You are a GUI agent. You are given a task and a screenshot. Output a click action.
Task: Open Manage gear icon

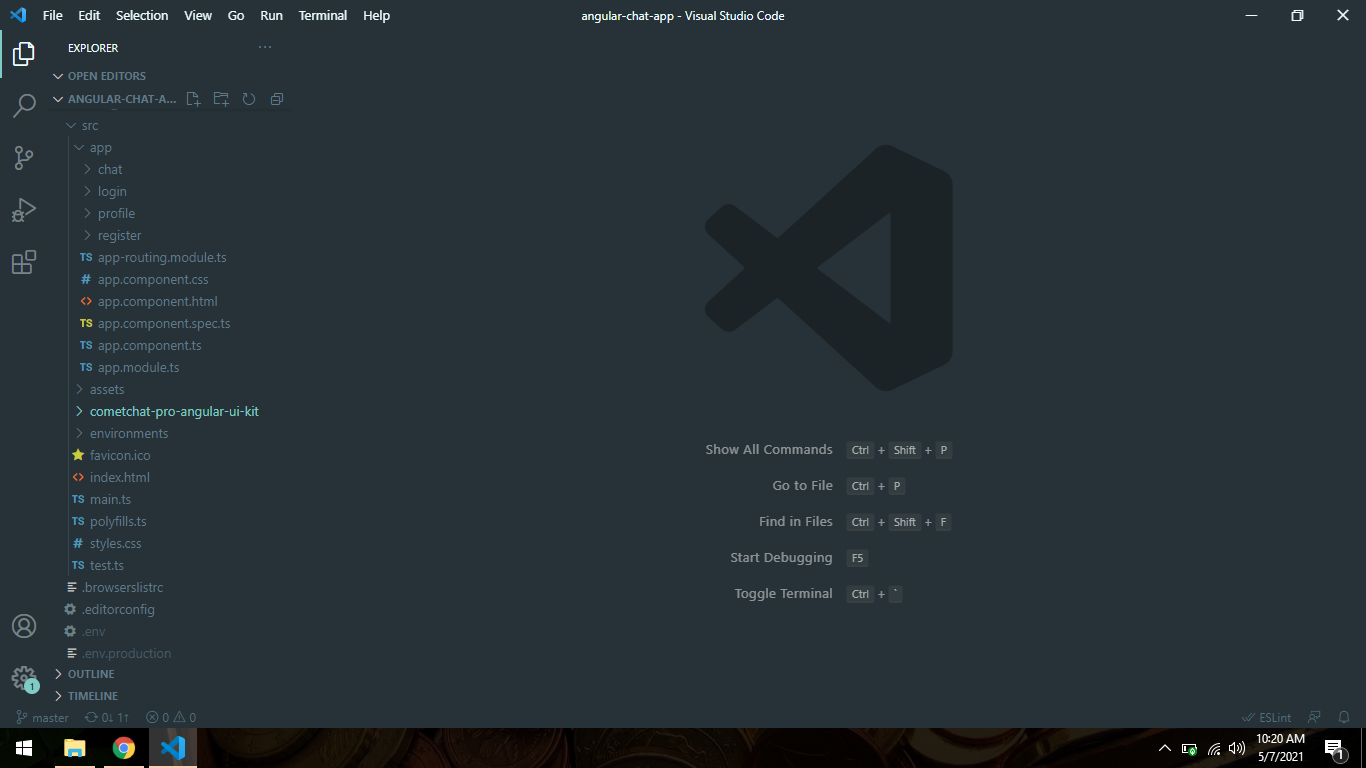click(x=24, y=678)
